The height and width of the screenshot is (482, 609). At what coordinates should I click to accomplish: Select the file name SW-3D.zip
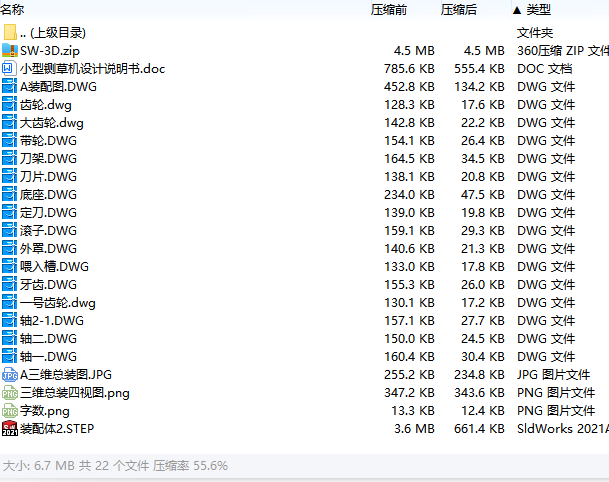(50, 50)
